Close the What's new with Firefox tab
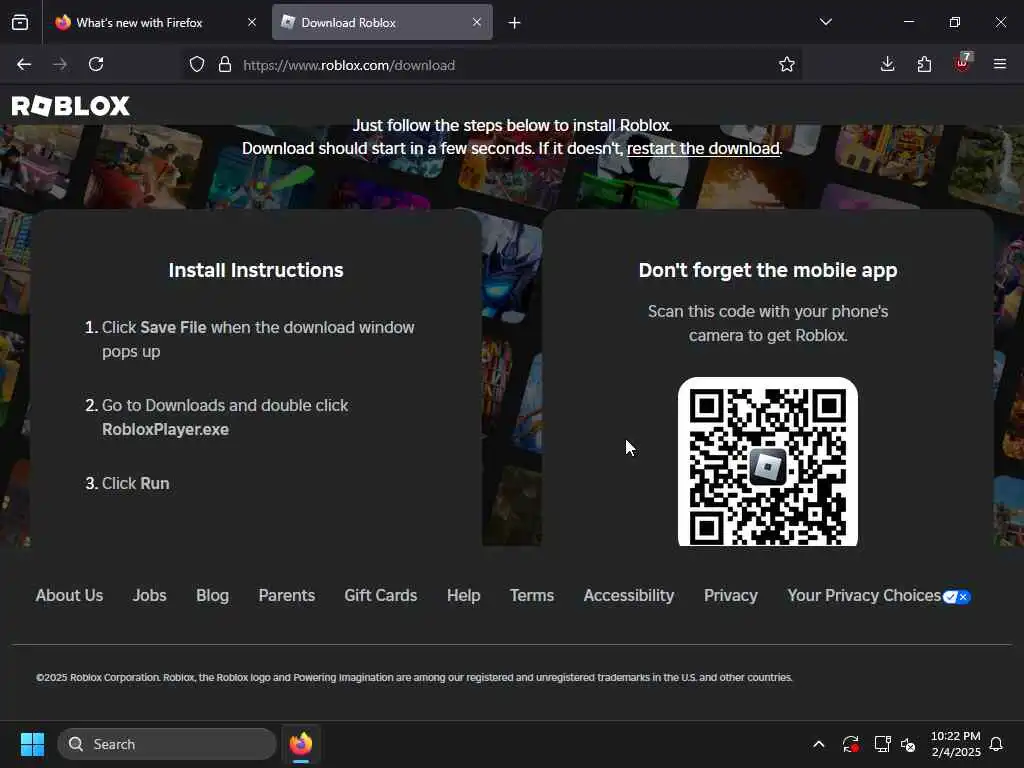Viewport: 1024px width, 768px height. (252, 22)
